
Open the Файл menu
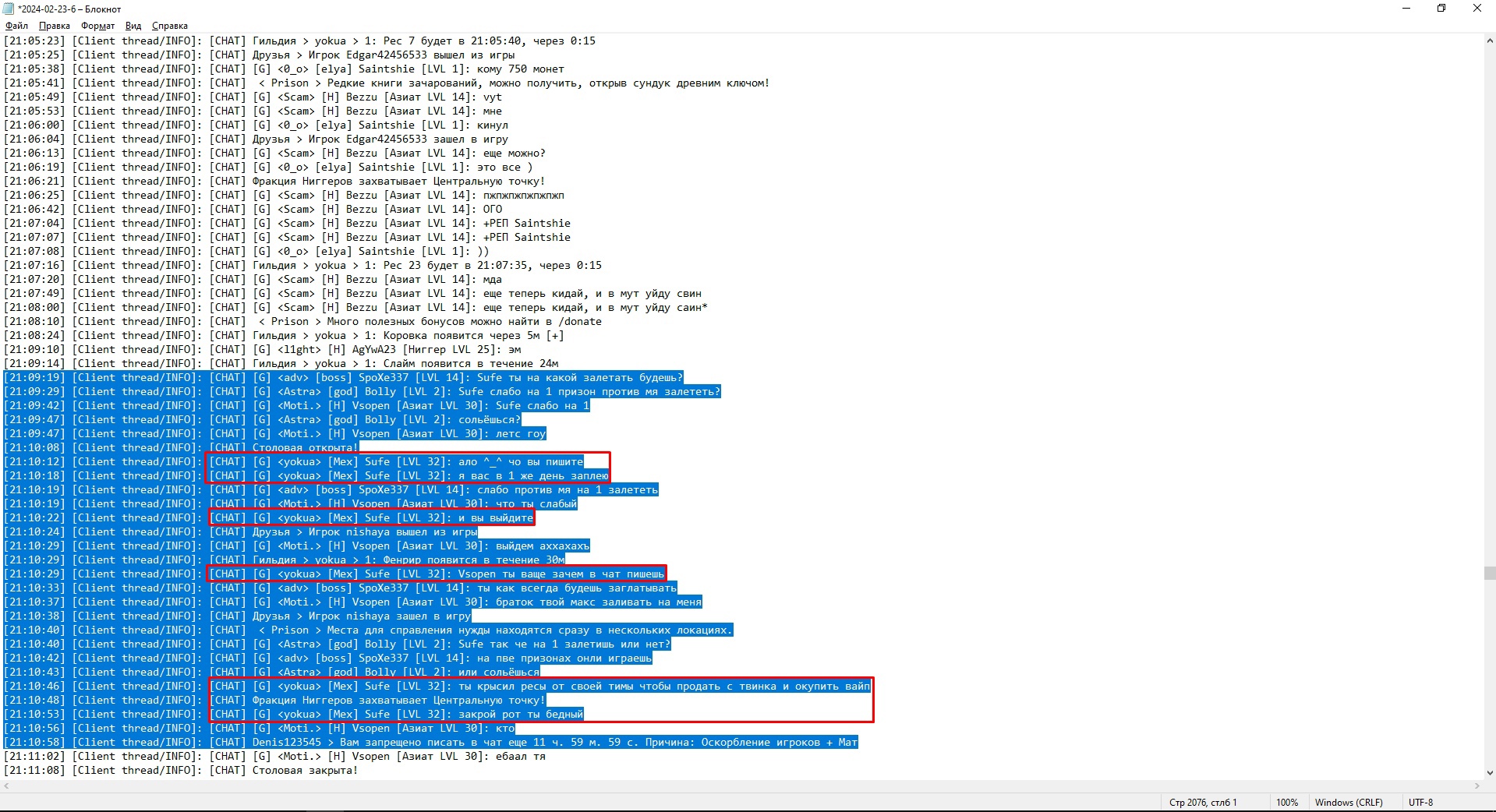16,26
